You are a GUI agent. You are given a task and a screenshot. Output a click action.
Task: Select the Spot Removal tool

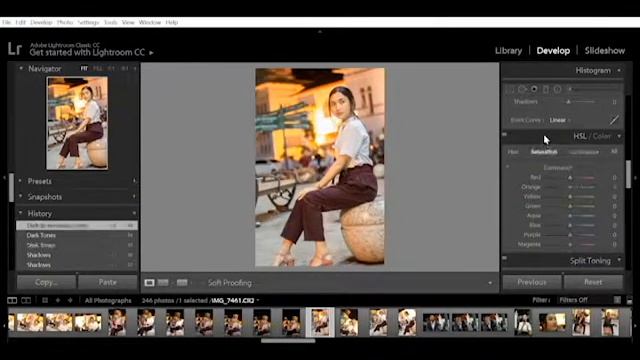coord(522,89)
